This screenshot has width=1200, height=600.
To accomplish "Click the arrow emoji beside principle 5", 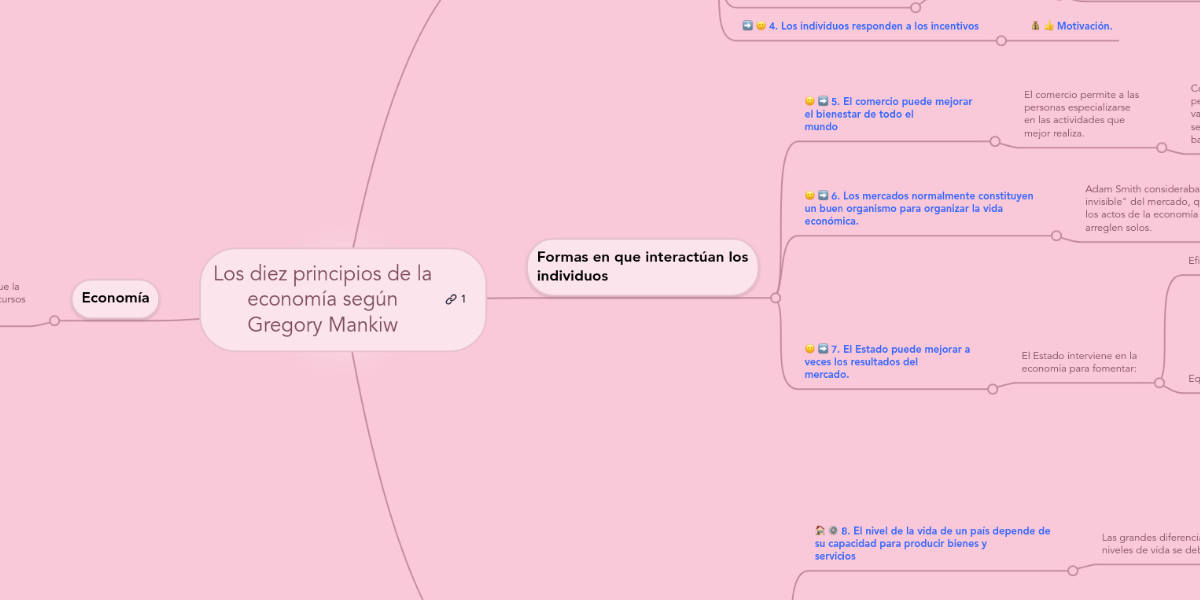I will click(822, 101).
